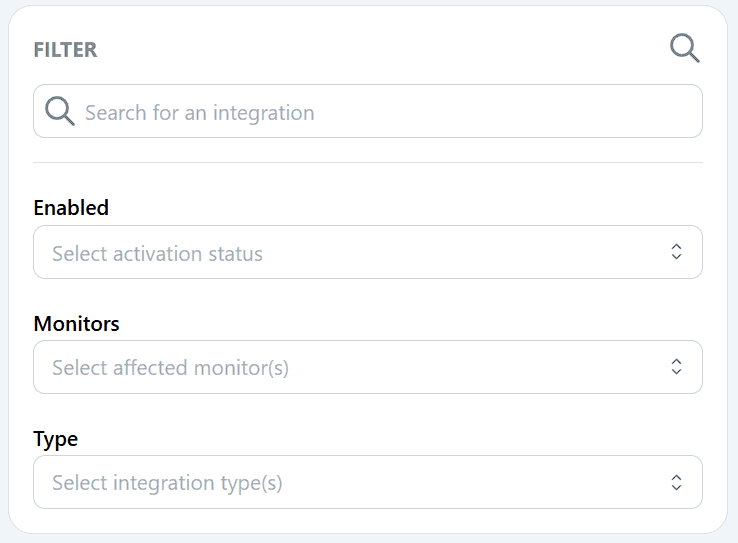Click the magnifier icon inside the search box
Viewport: 738px width, 543px height.
60,111
